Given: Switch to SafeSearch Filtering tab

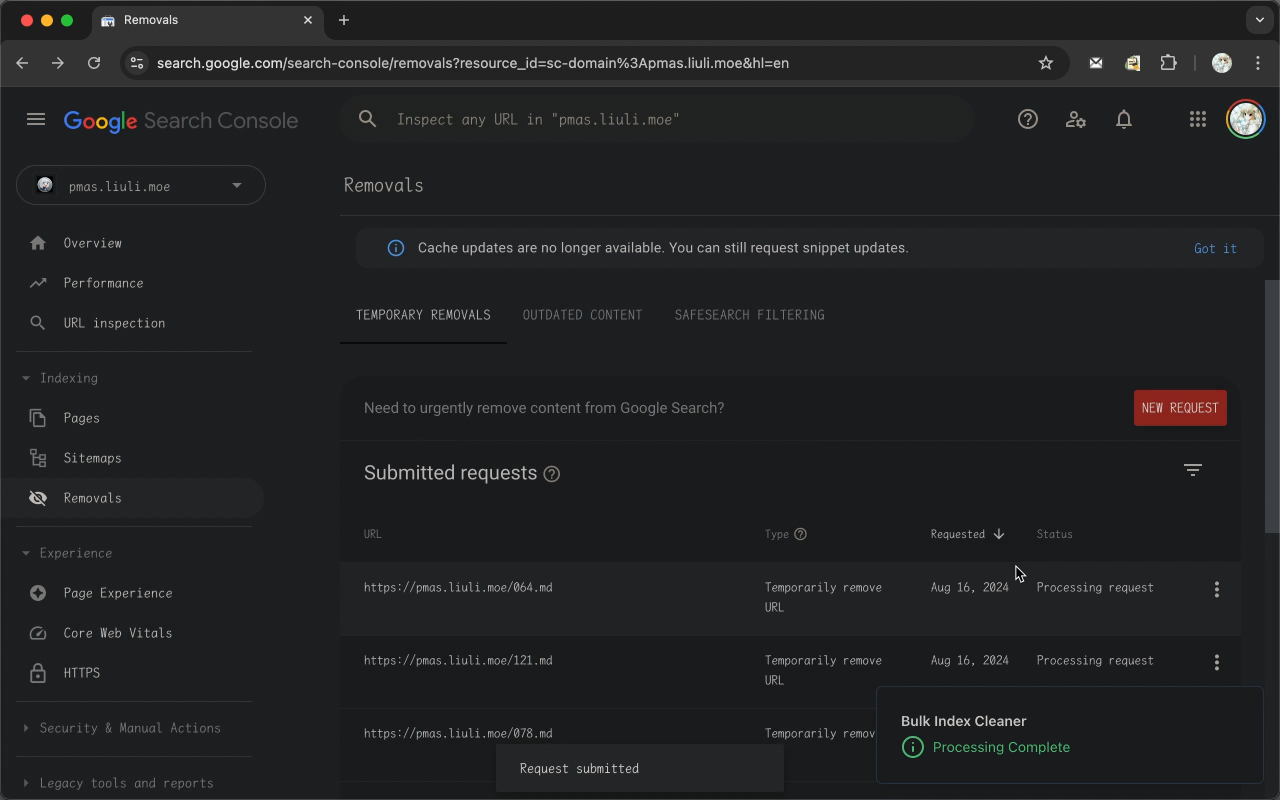Looking at the screenshot, I should coord(749,315).
